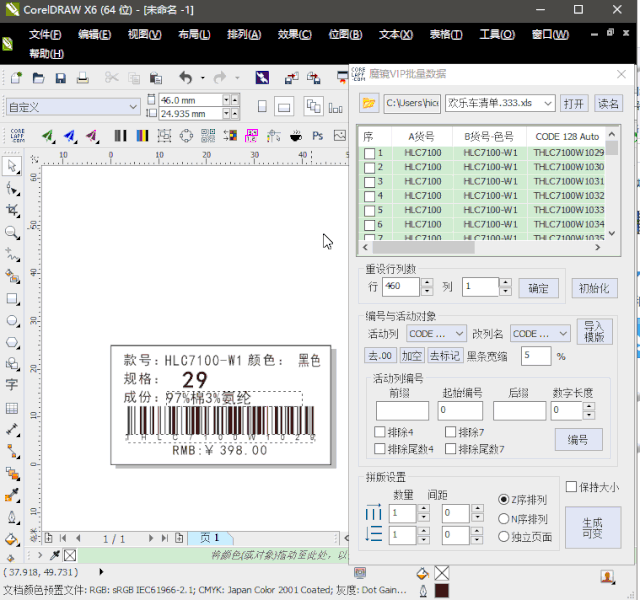Image resolution: width=640 pixels, height=600 pixels.
Task: Open the 活动列 CODE dropdown
Action: coord(459,333)
